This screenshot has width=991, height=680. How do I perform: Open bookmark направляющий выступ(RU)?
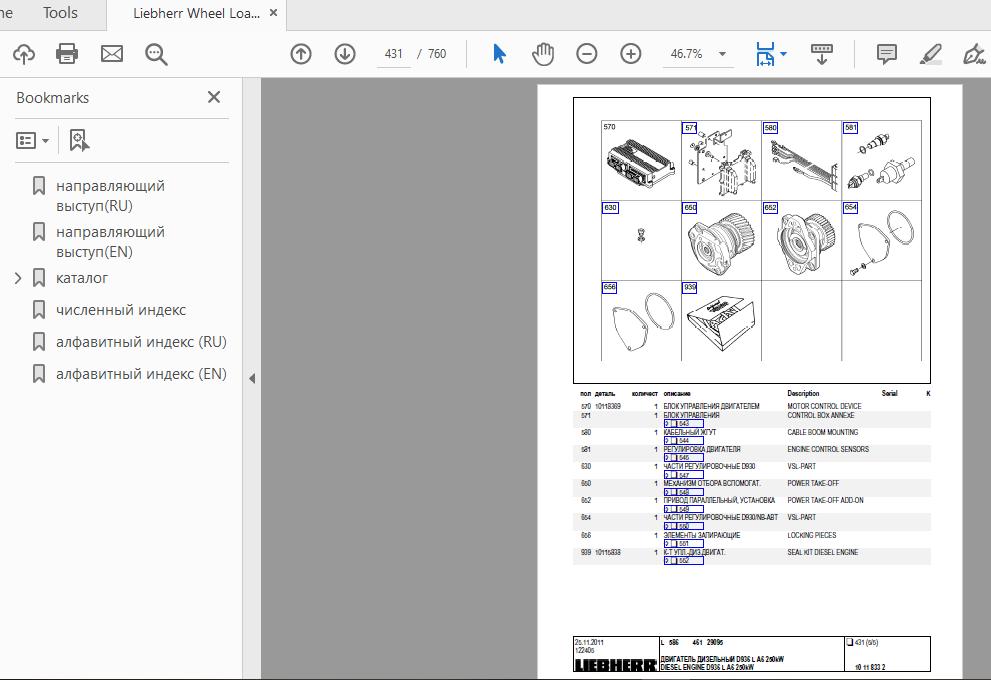pos(111,196)
